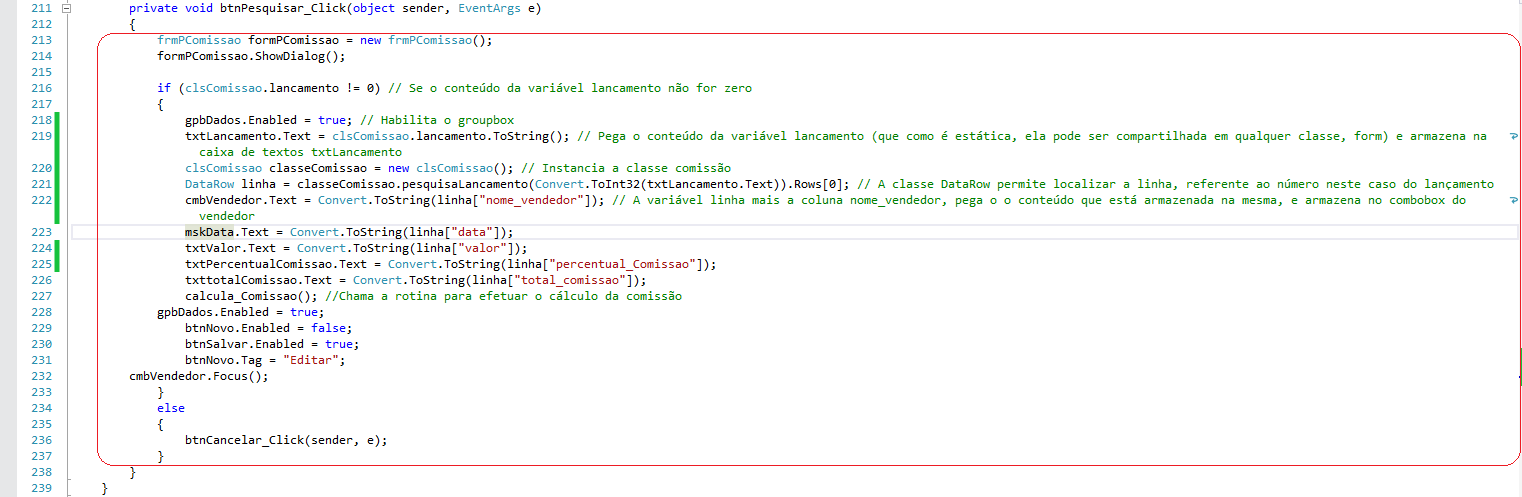Click the word-wrap glyph on line 219
1522x497 pixels.
pyautogui.click(x=1514, y=136)
